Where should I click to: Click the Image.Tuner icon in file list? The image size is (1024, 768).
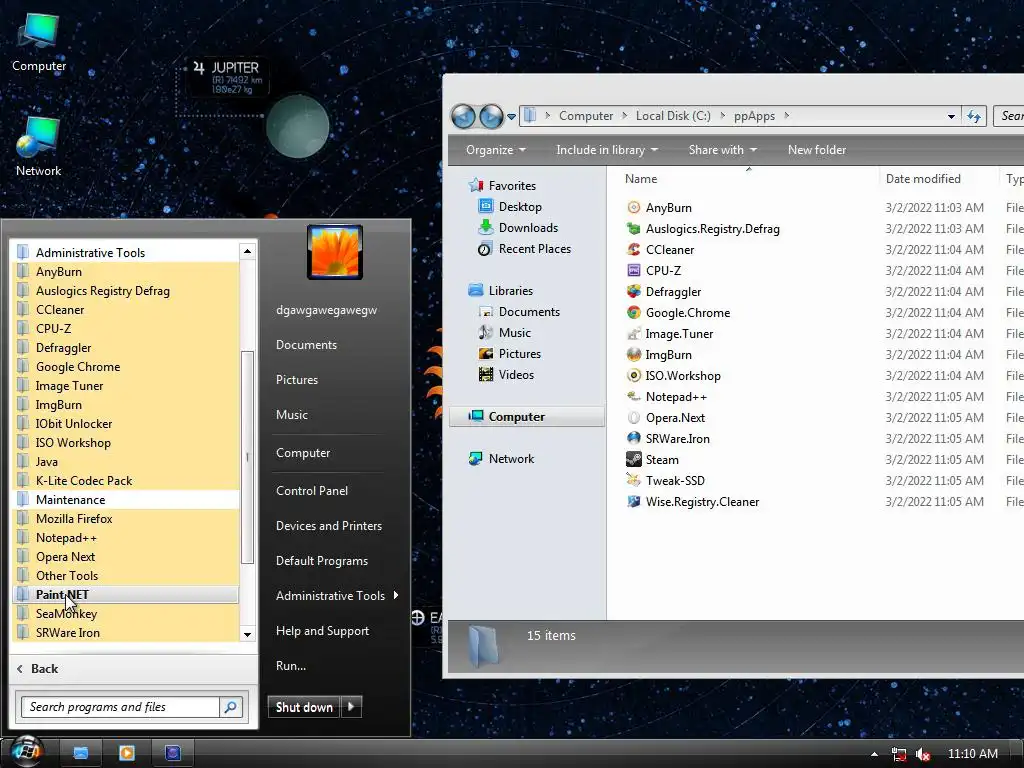tap(633, 334)
